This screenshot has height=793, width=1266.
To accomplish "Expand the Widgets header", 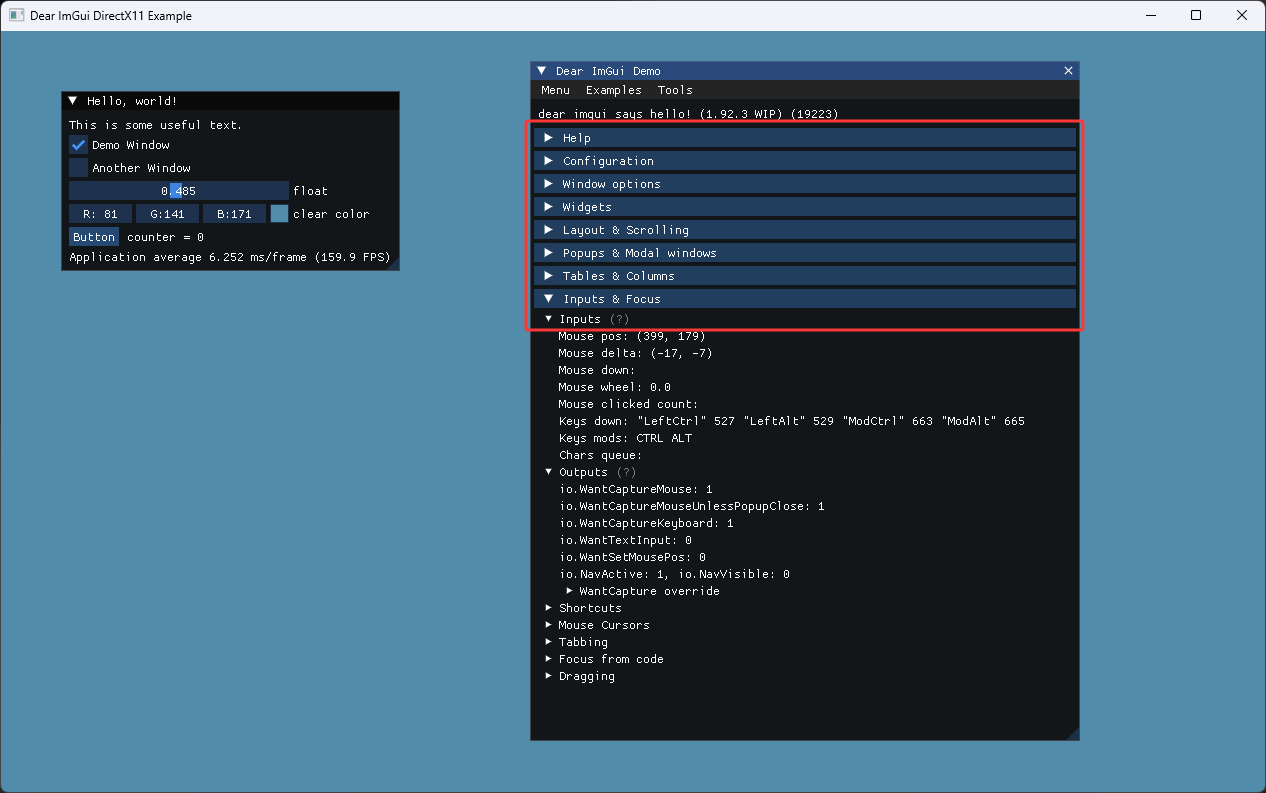I will coord(805,207).
